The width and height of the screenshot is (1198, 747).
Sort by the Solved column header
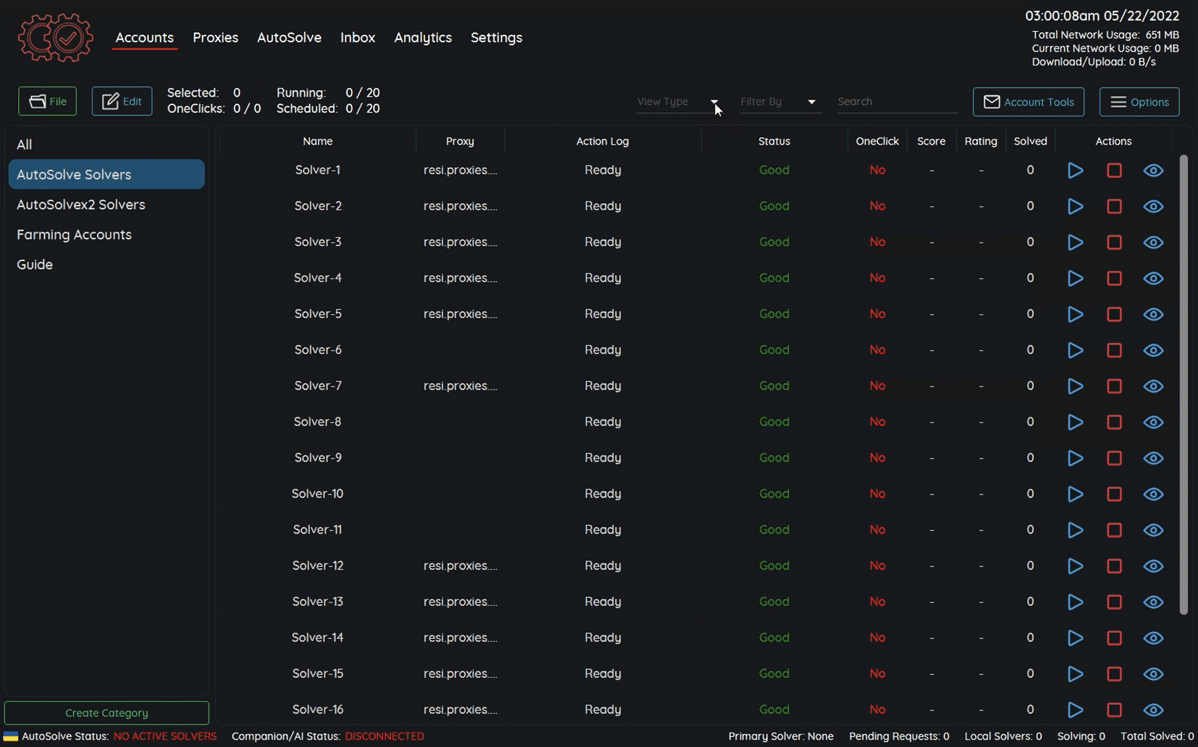click(1030, 141)
